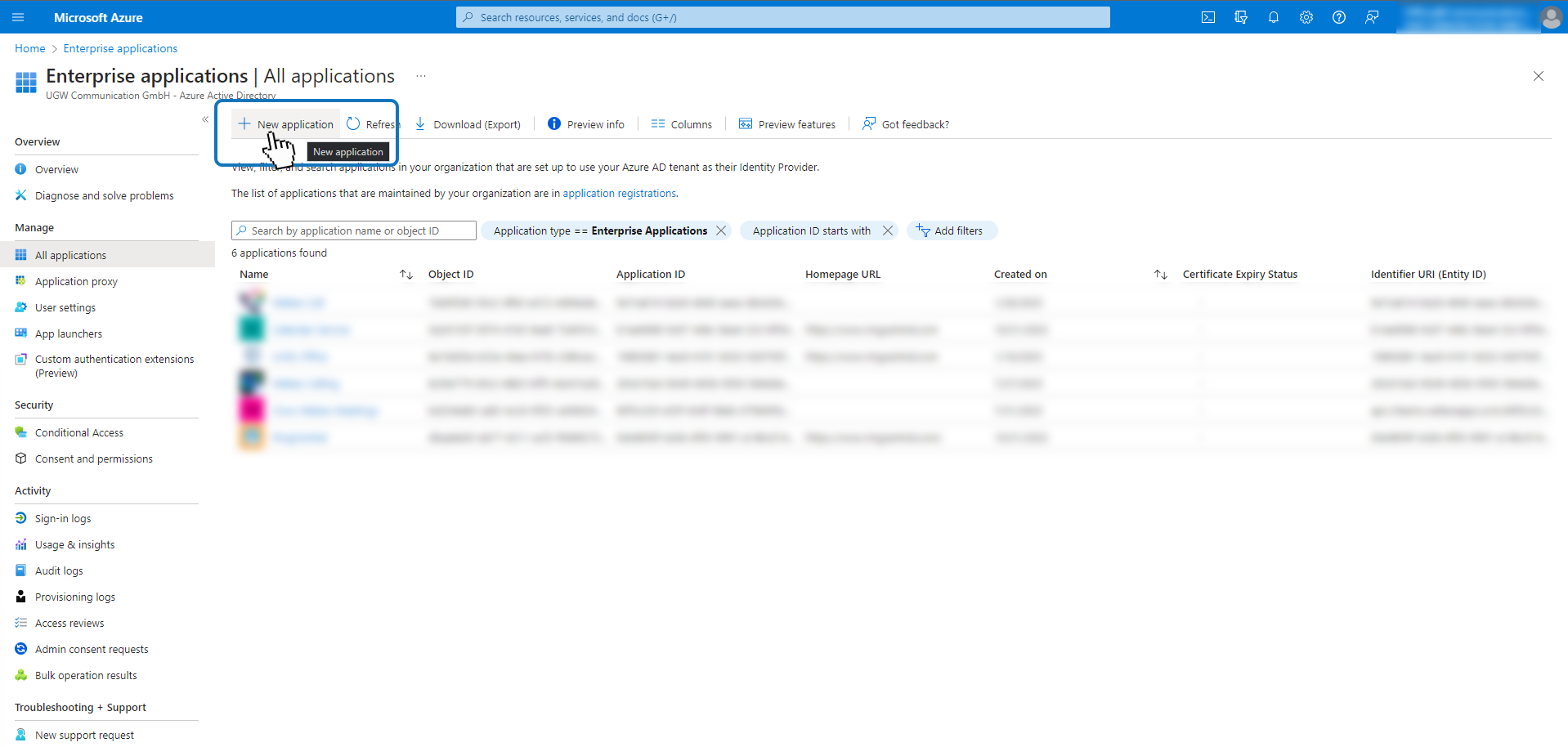Select the Homepage URL column header
The image size is (1568, 747).
[843, 275]
